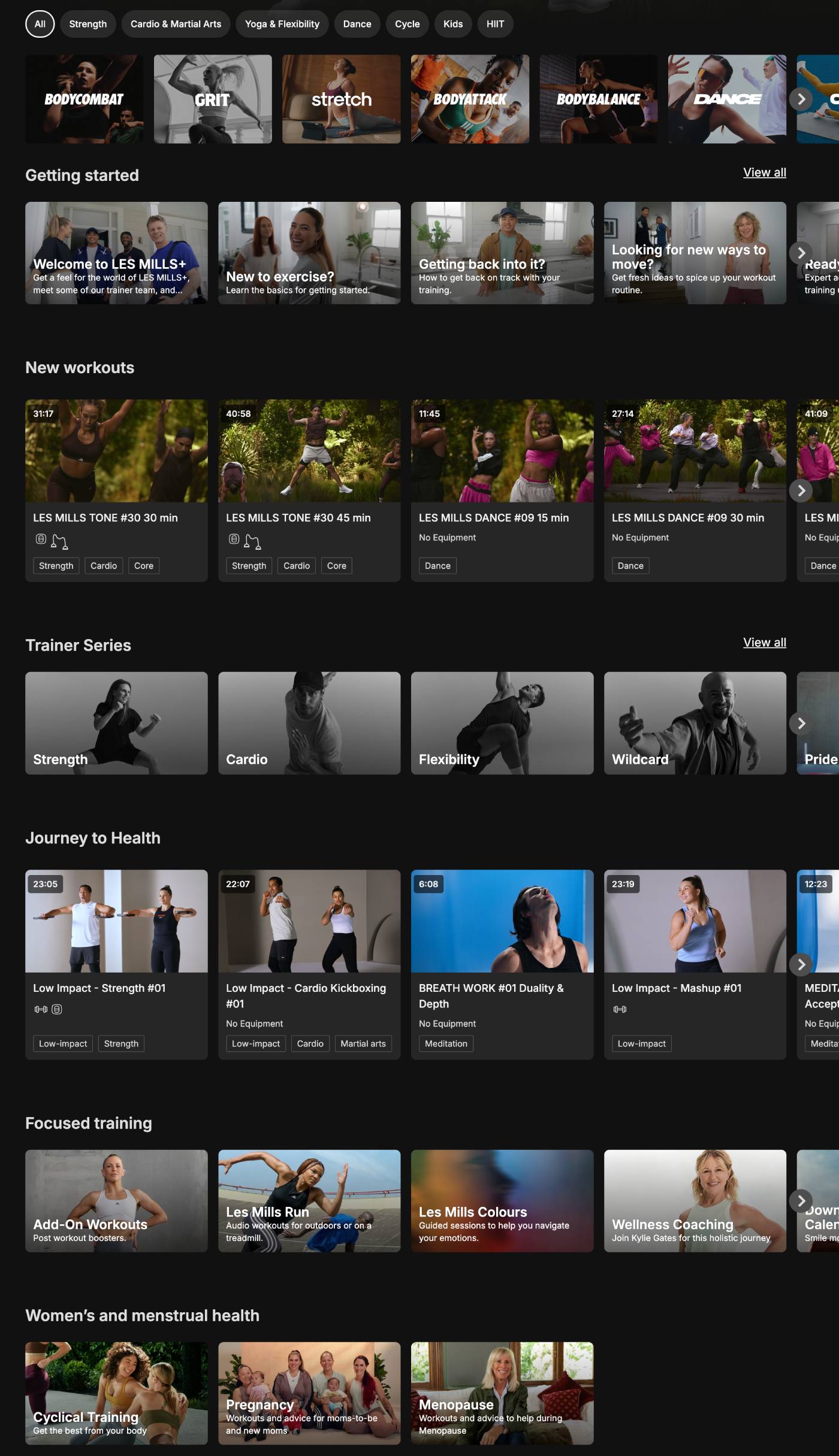Viewport: 839px width, 1456px height.
Task: Open the stretch program tile
Action: pyautogui.click(x=342, y=99)
